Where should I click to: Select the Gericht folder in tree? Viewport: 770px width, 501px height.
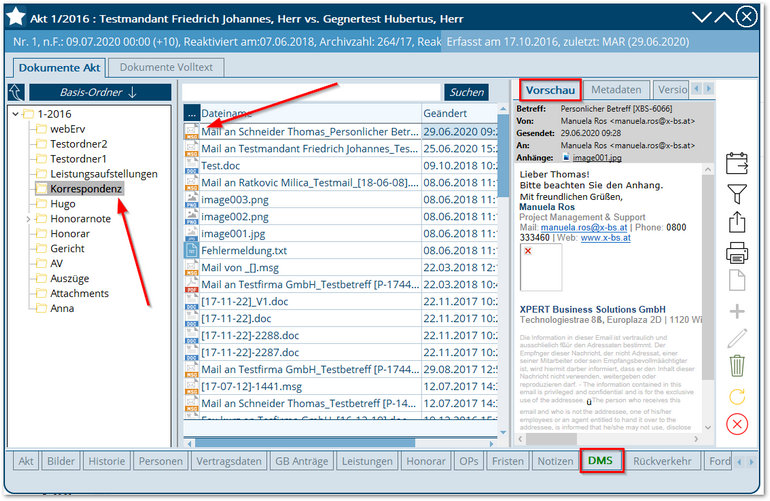coord(68,248)
